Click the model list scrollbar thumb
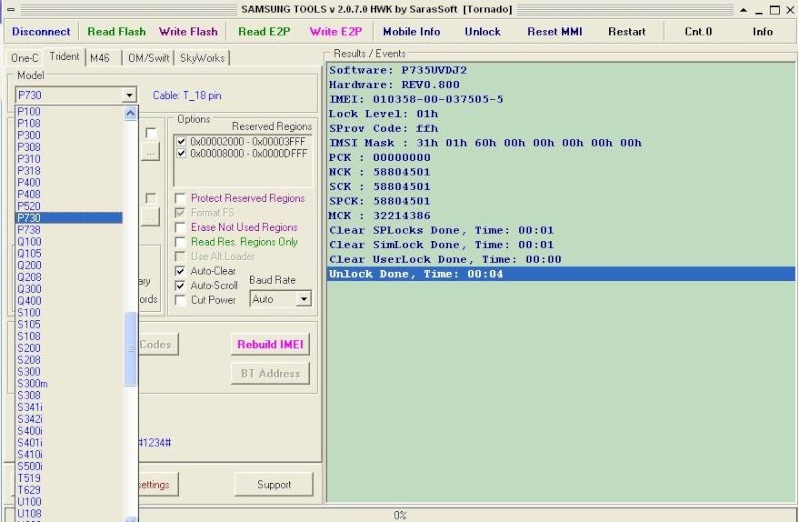This screenshot has width=799, height=522. [130, 349]
